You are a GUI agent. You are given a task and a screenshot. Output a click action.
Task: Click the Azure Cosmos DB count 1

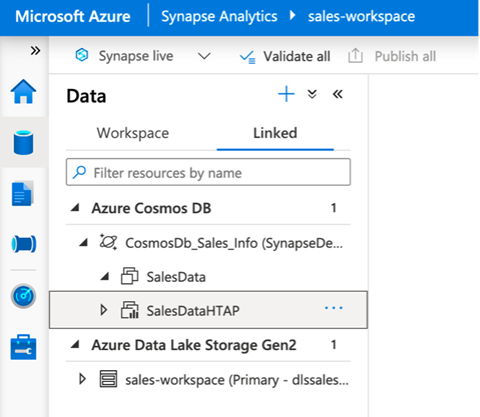point(333,208)
